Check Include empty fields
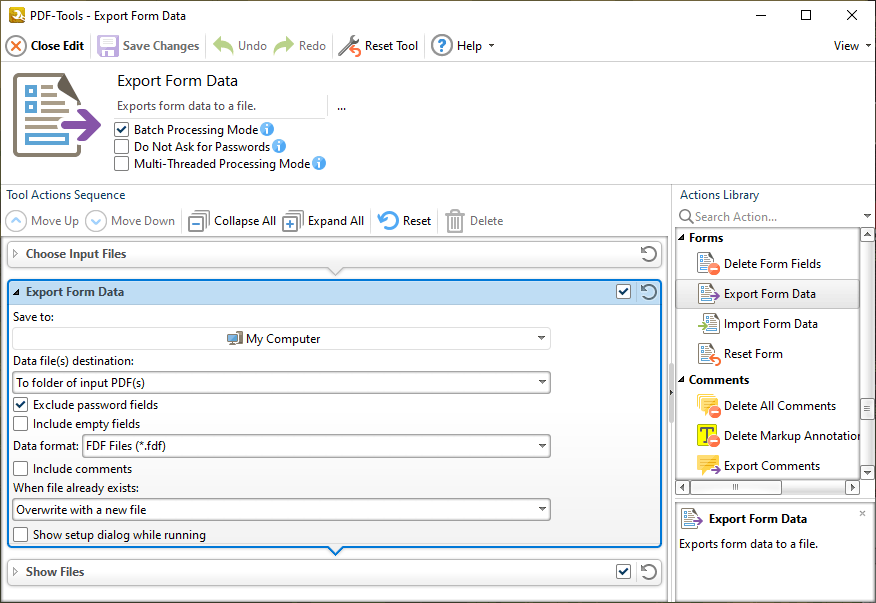876x603 pixels. coord(21,424)
